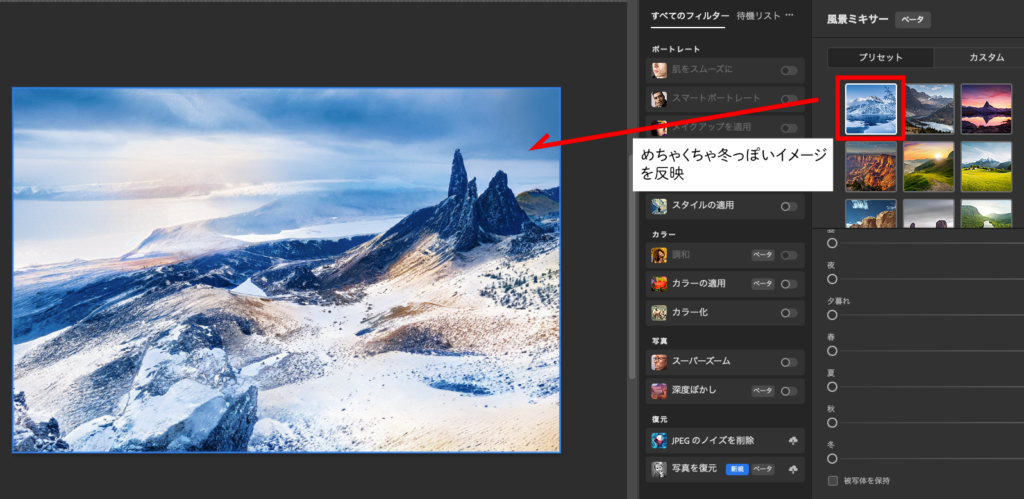Switch on the スタイルの適用 toggle
Image resolution: width=1024 pixels, height=499 pixels.
pos(789,206)
